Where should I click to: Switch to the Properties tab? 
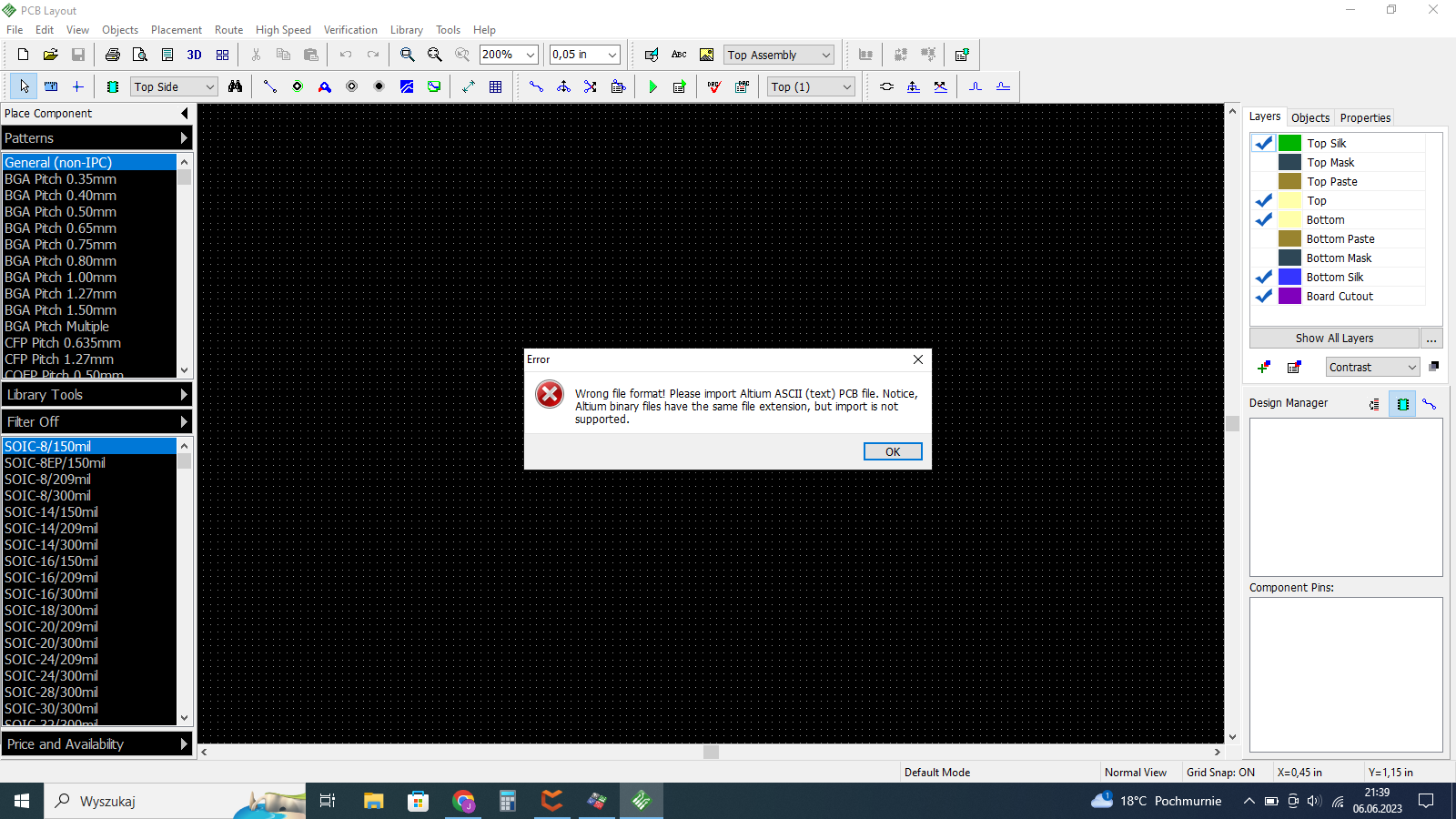point(1365,117)
